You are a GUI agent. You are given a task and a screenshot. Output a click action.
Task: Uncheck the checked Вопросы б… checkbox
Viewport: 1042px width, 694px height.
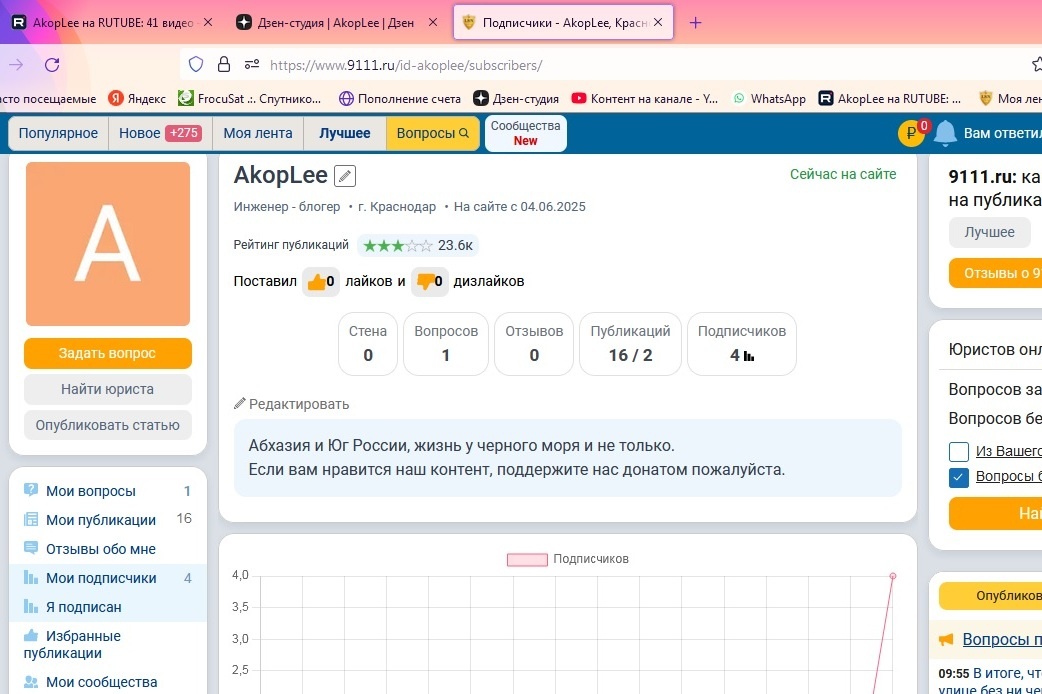pos(958,477)
